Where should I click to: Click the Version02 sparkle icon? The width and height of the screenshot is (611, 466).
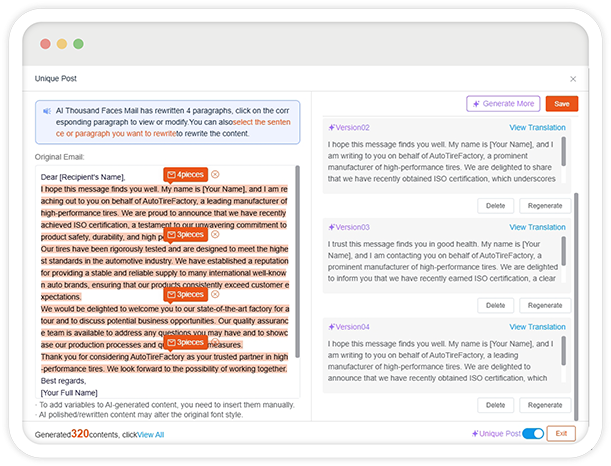(x=332, y=127)
